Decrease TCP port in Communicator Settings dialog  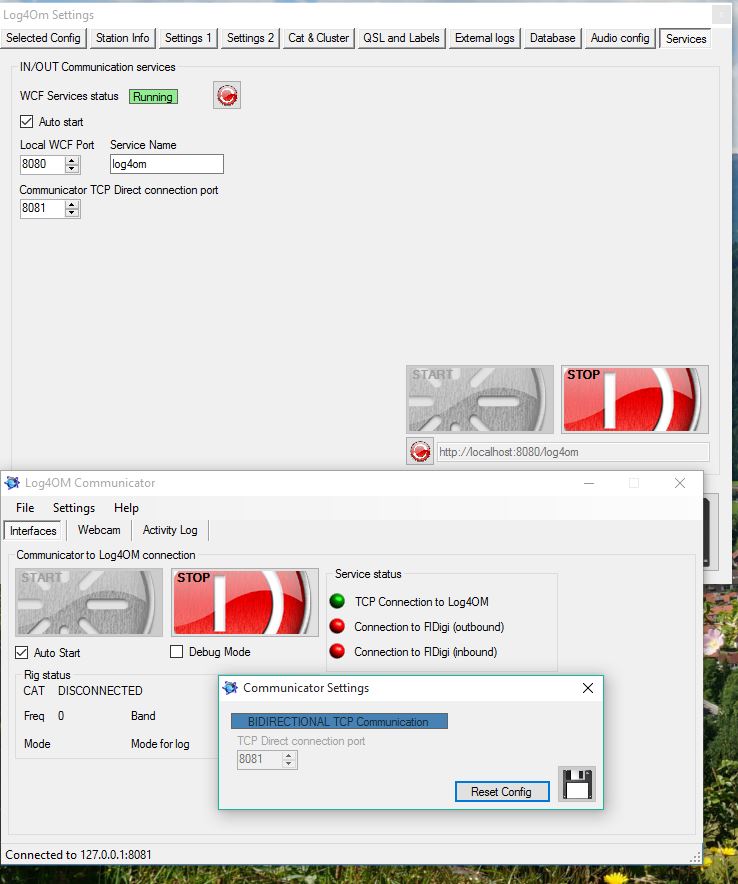tap(289, 763)
